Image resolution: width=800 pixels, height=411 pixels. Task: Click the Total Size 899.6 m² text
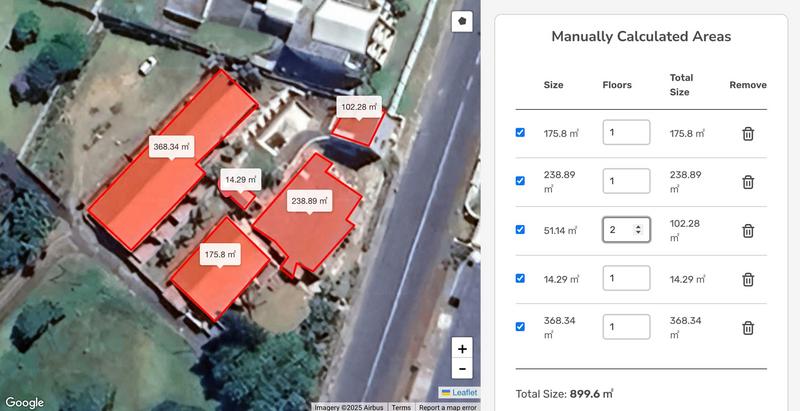[564, 394]
